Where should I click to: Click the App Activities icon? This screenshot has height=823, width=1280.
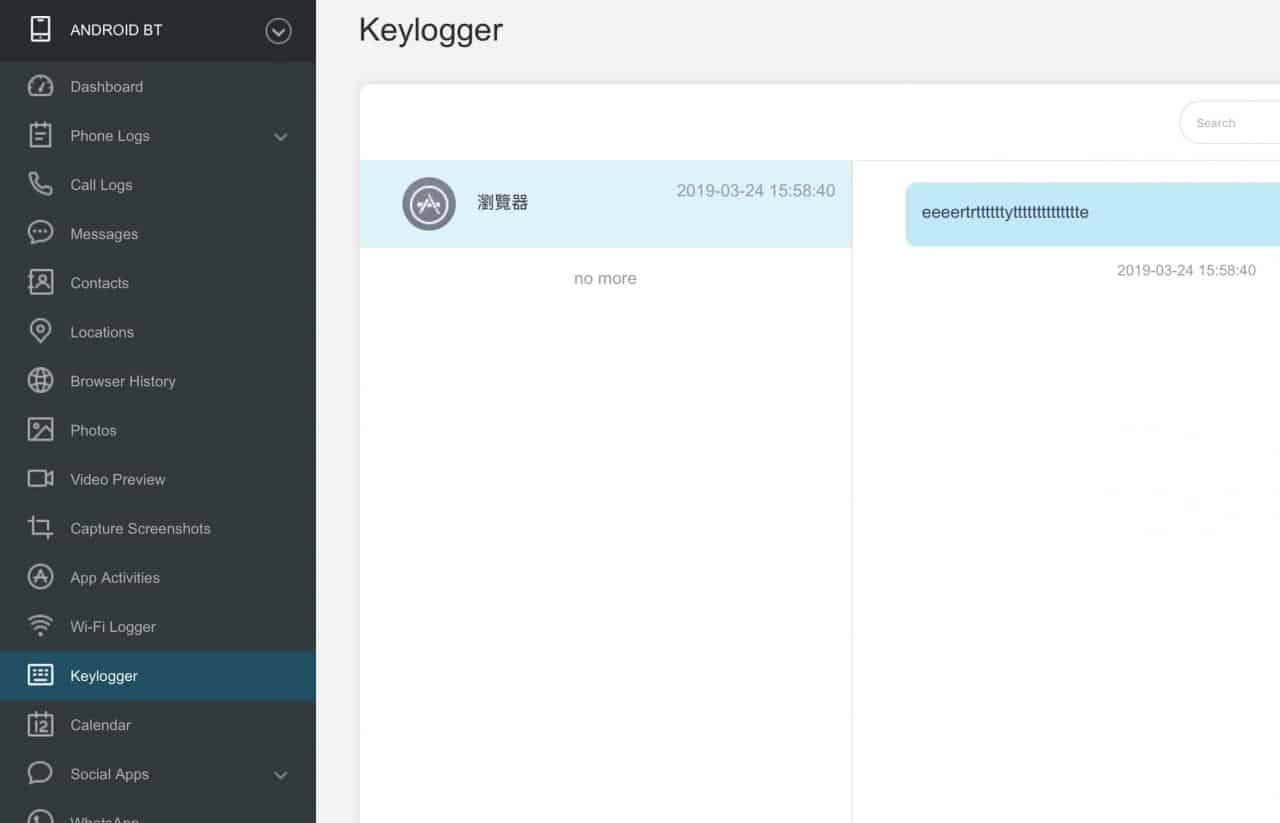[40, 577]
